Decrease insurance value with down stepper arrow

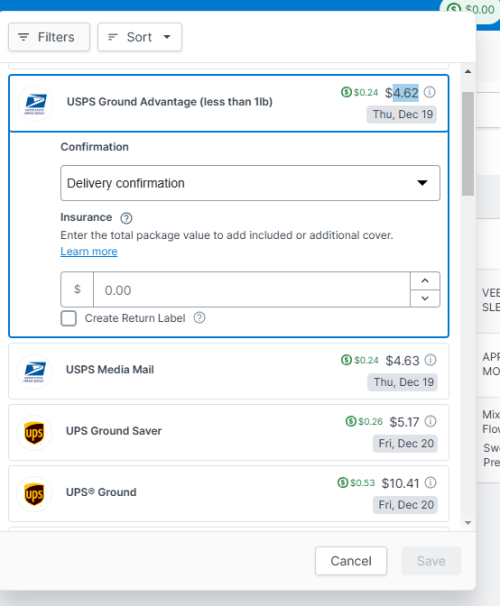(425, 298)
